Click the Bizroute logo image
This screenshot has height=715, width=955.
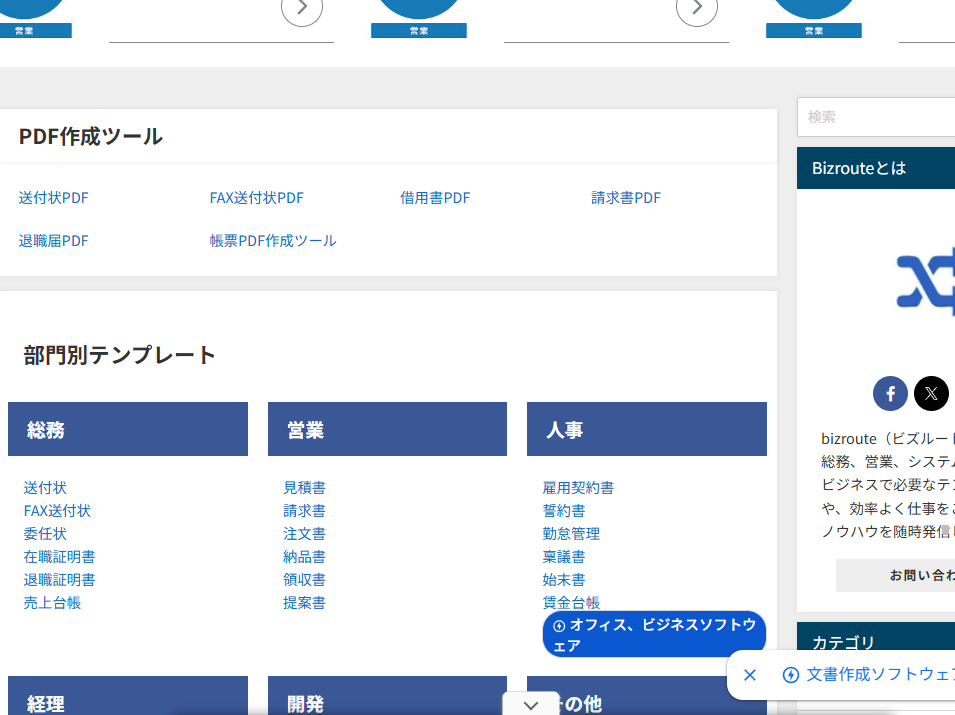(925, 281)
